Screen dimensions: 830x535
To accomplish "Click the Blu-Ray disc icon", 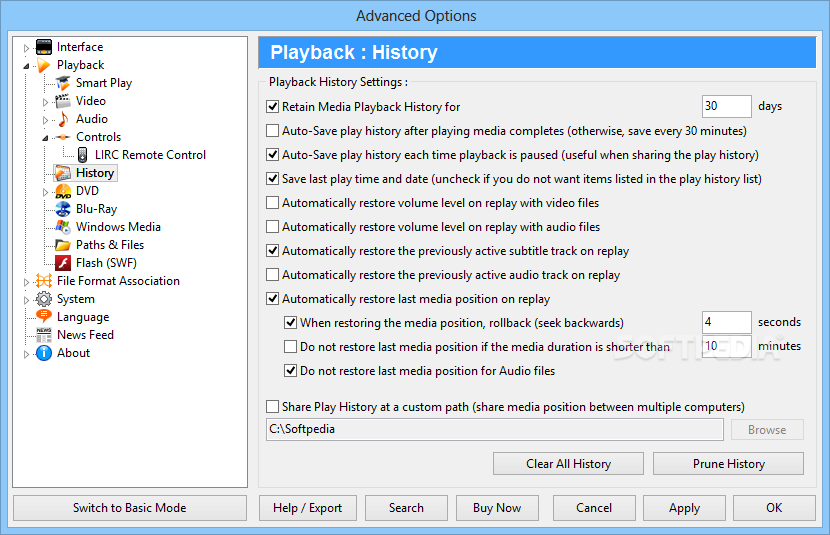I will [x=63, y=209].
